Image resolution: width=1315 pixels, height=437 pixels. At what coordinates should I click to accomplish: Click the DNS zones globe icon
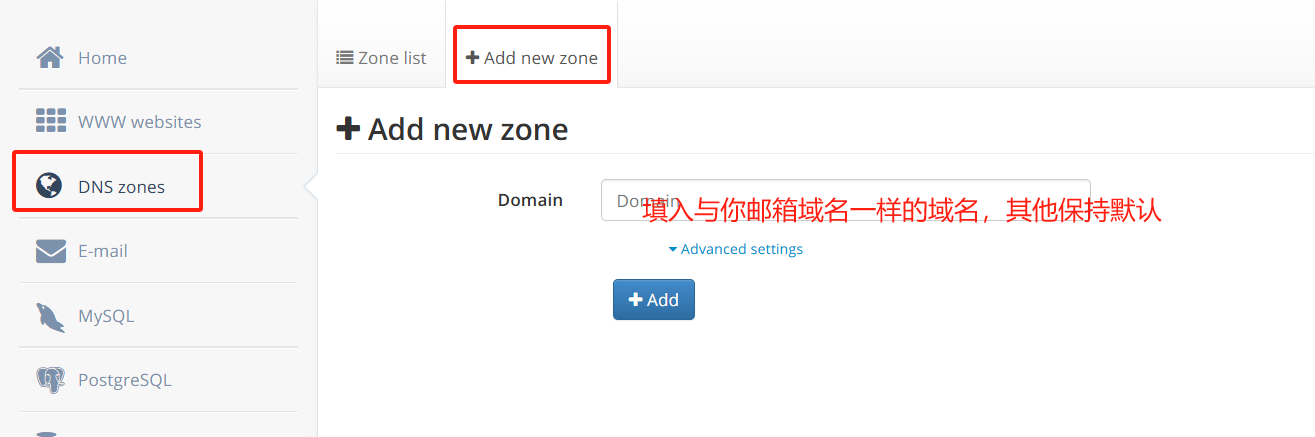click(49, 186)
